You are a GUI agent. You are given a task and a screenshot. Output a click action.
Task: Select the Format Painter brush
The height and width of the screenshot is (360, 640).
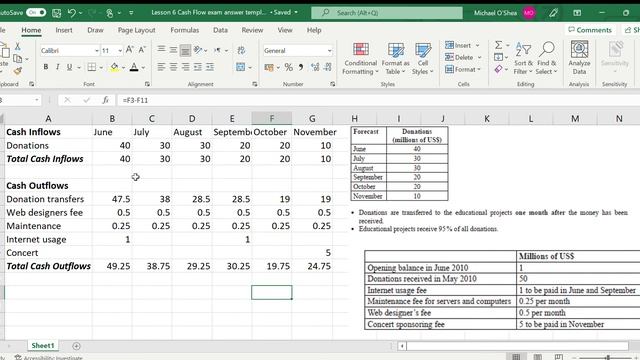18,71
